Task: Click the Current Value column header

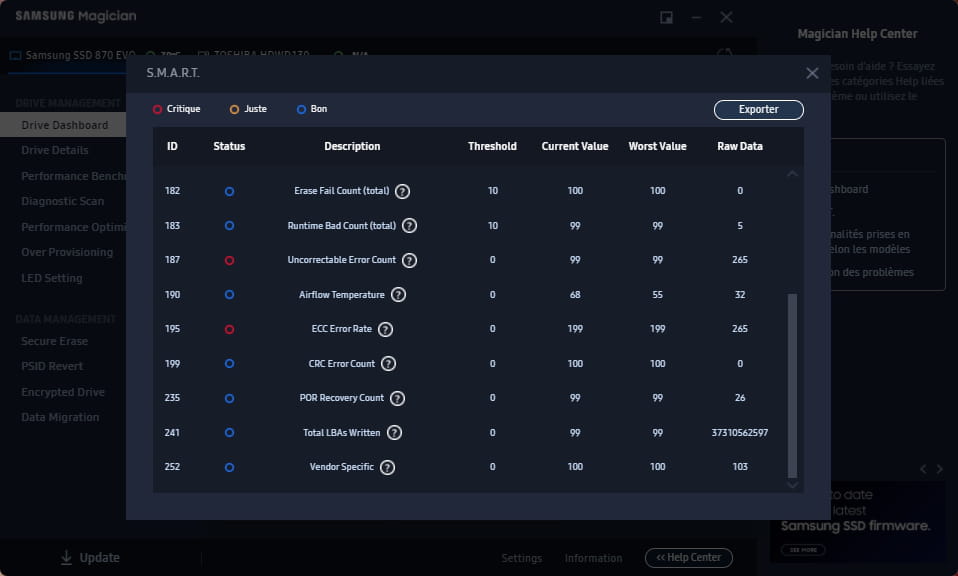Action: click(x=575, y=147)
